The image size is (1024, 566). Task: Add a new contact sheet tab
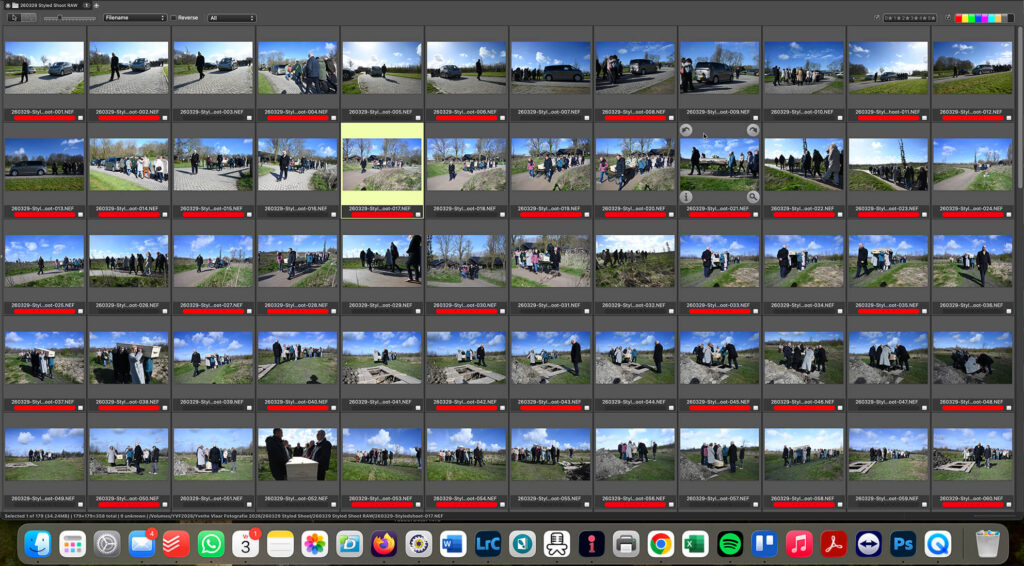click(x=96, y=5)
